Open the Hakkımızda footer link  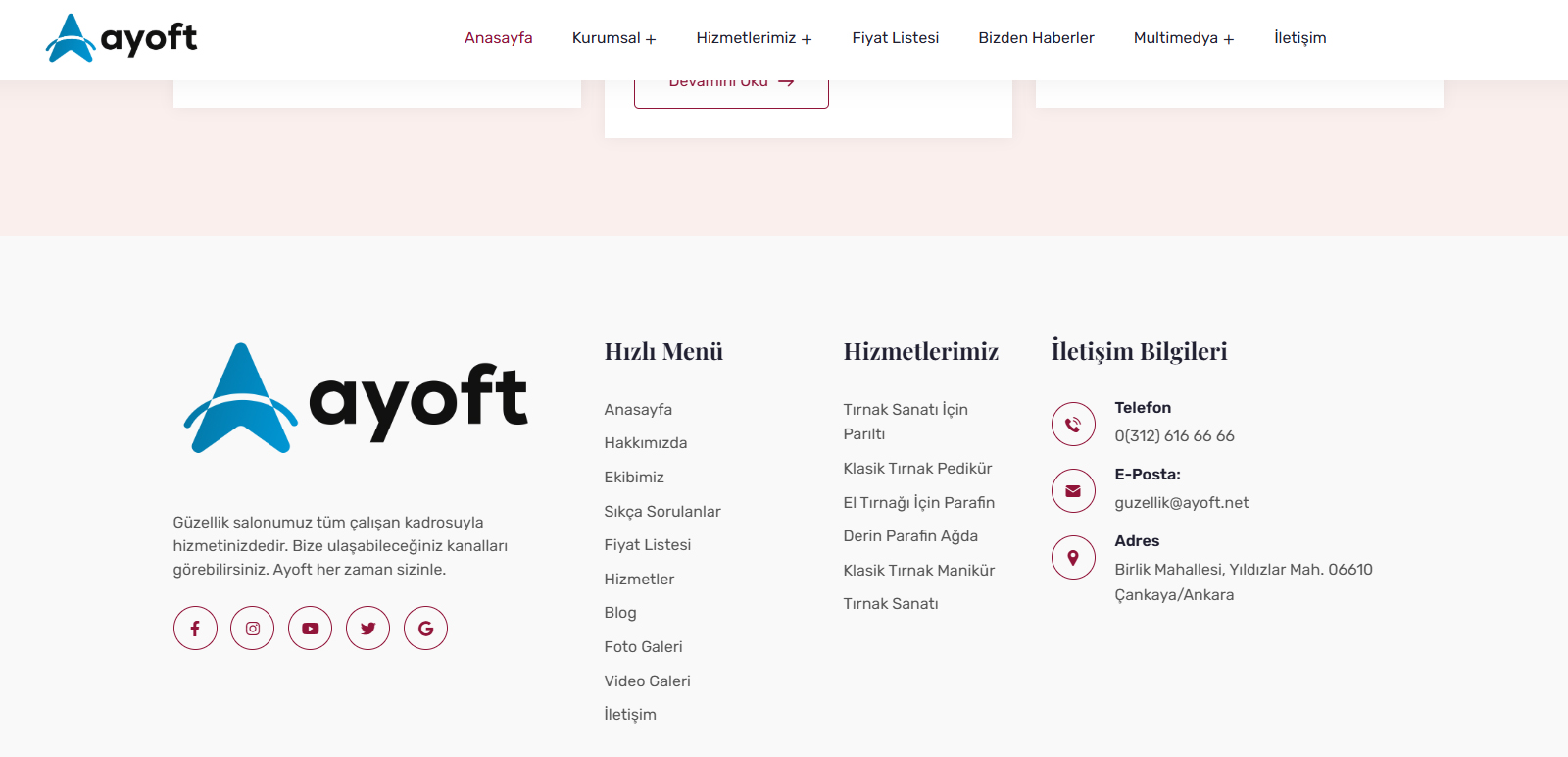coord(646,443)
